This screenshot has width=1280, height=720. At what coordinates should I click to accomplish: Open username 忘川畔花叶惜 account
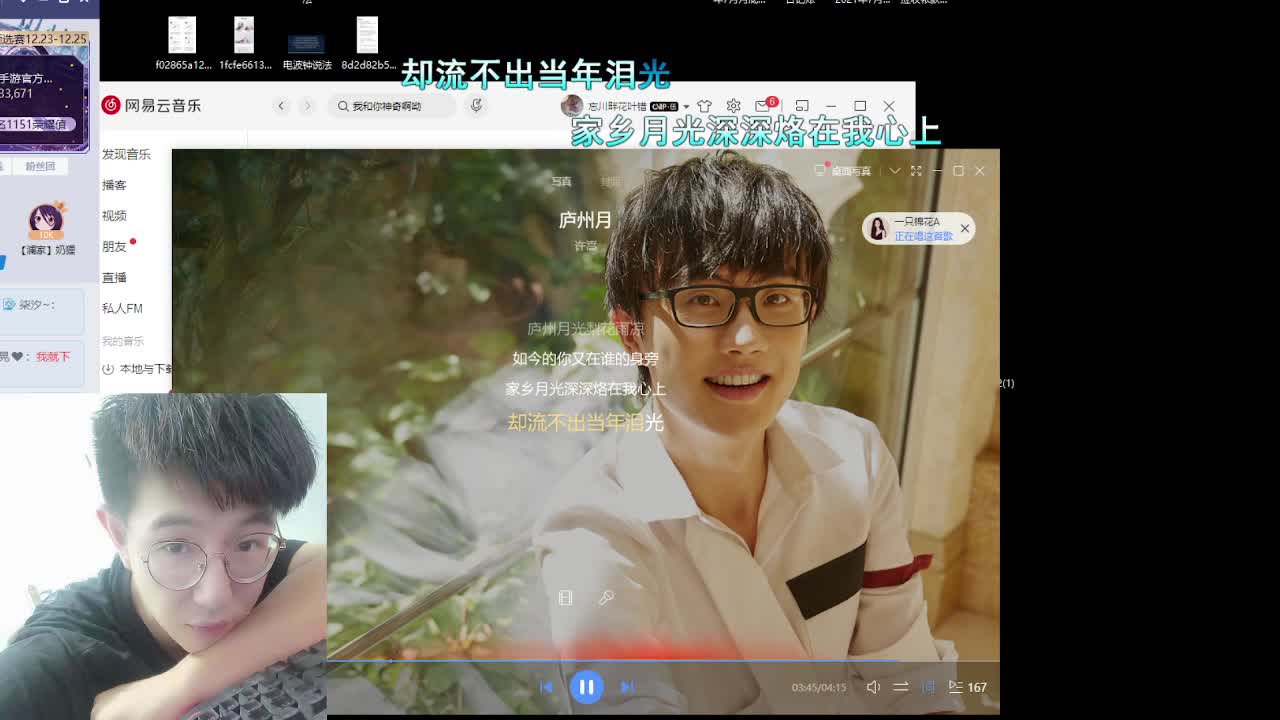[616, 106]
